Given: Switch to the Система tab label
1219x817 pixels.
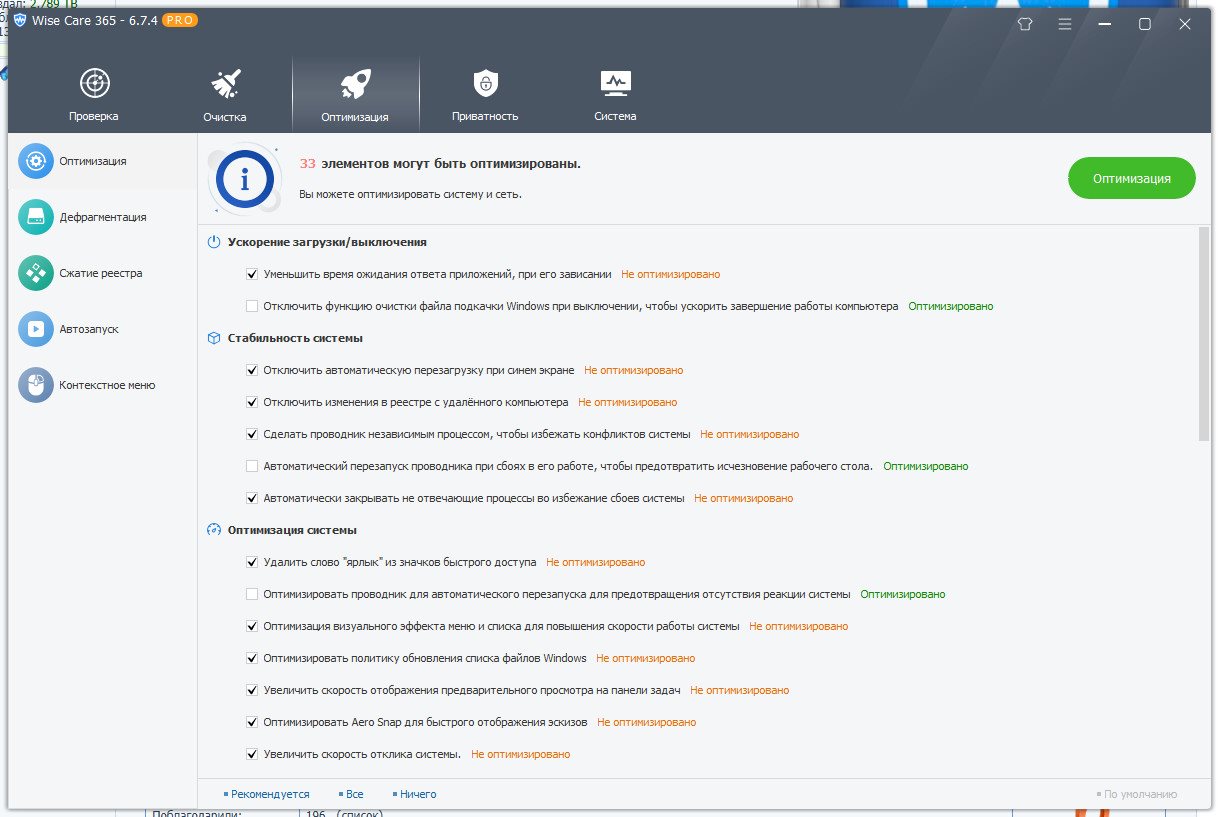Looking at the screenshot, I should pyautogui.click(x=615, y=116).
